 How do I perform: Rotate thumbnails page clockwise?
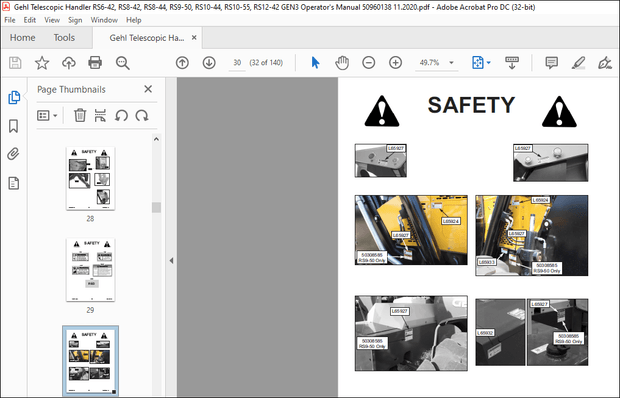[x=142, y=116]
